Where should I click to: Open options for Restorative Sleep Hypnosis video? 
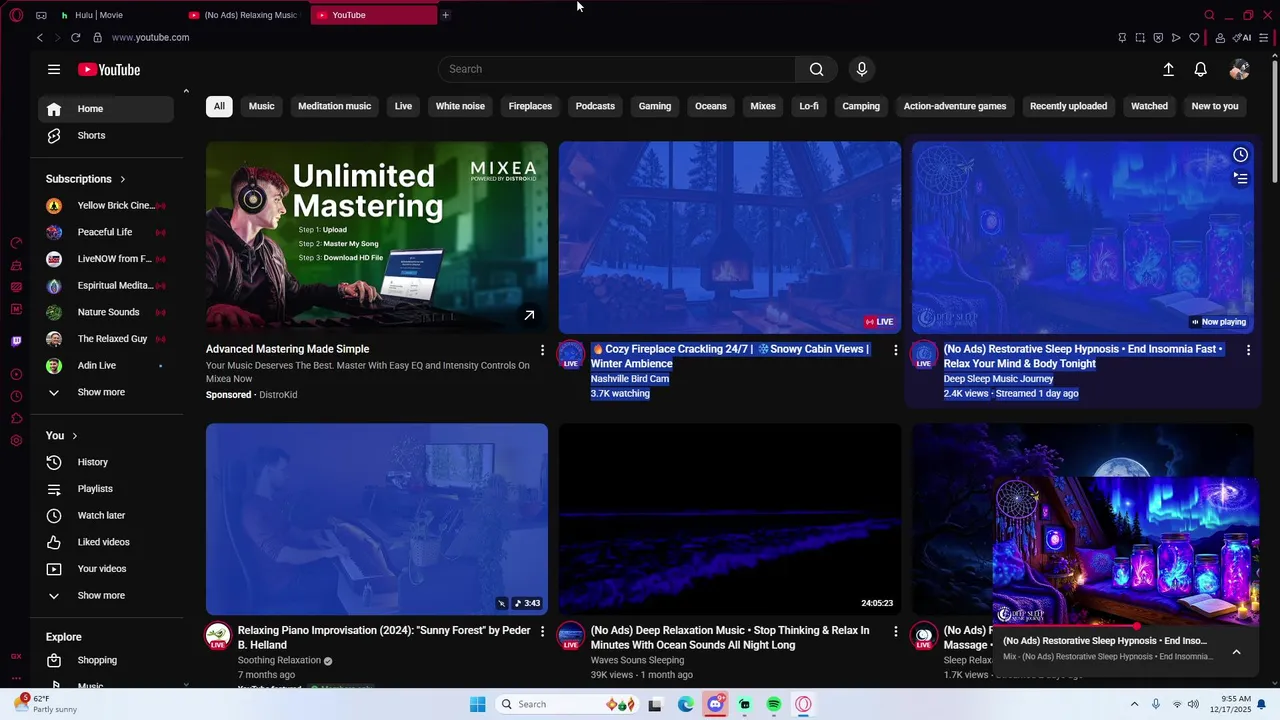1248,350
